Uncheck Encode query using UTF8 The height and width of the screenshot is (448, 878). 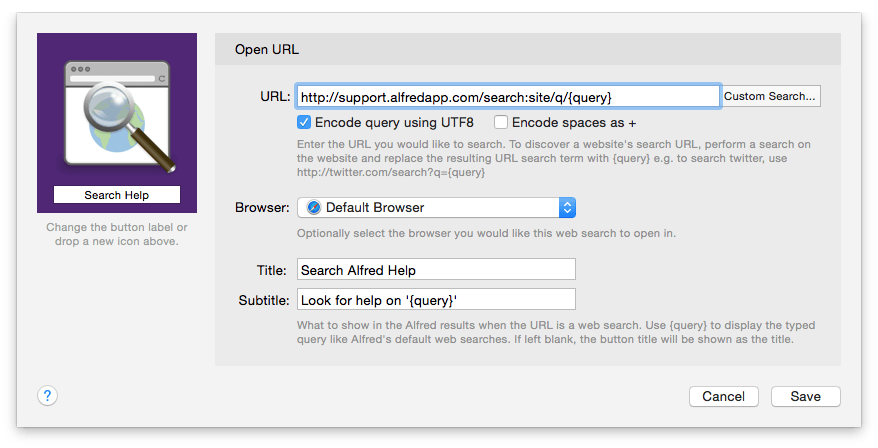(304, 122)
